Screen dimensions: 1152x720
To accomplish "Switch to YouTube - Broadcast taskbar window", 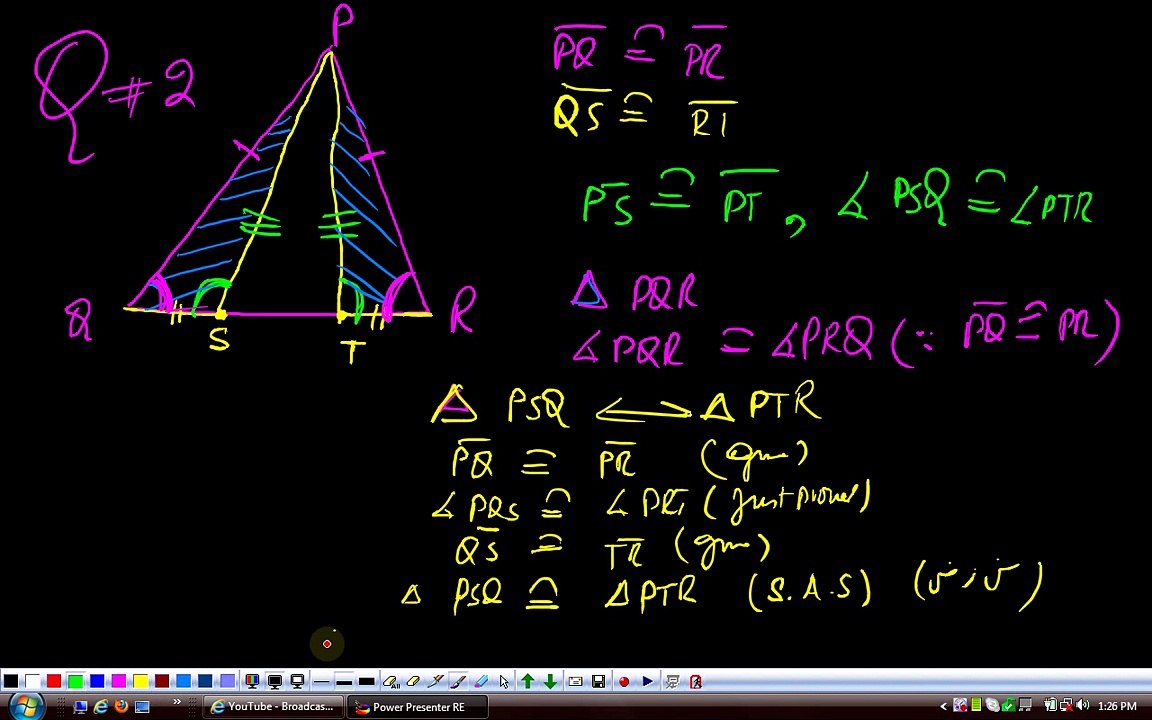I will 273,707.
